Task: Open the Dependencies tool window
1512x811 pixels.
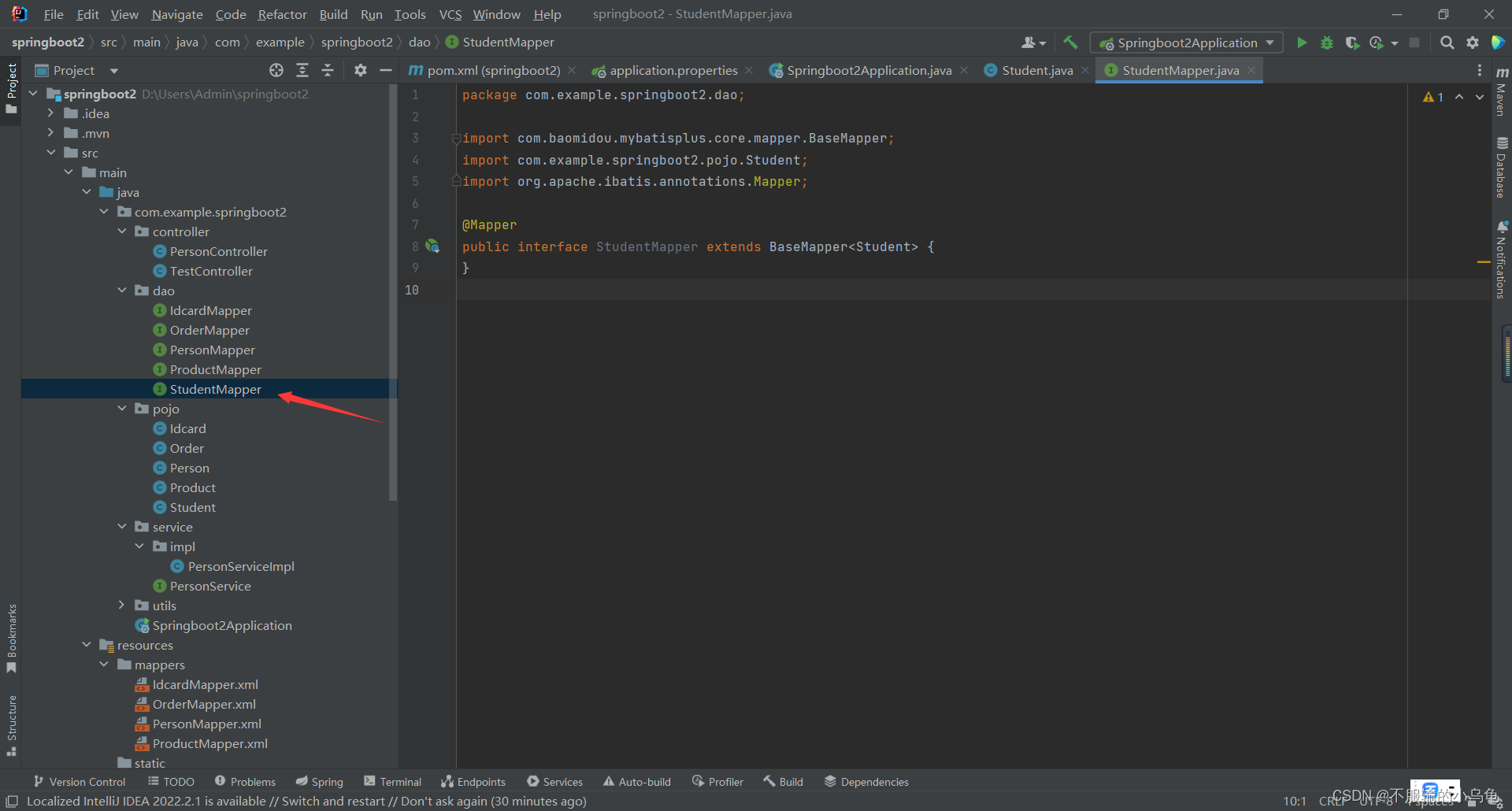Action: tap(866, 782)
